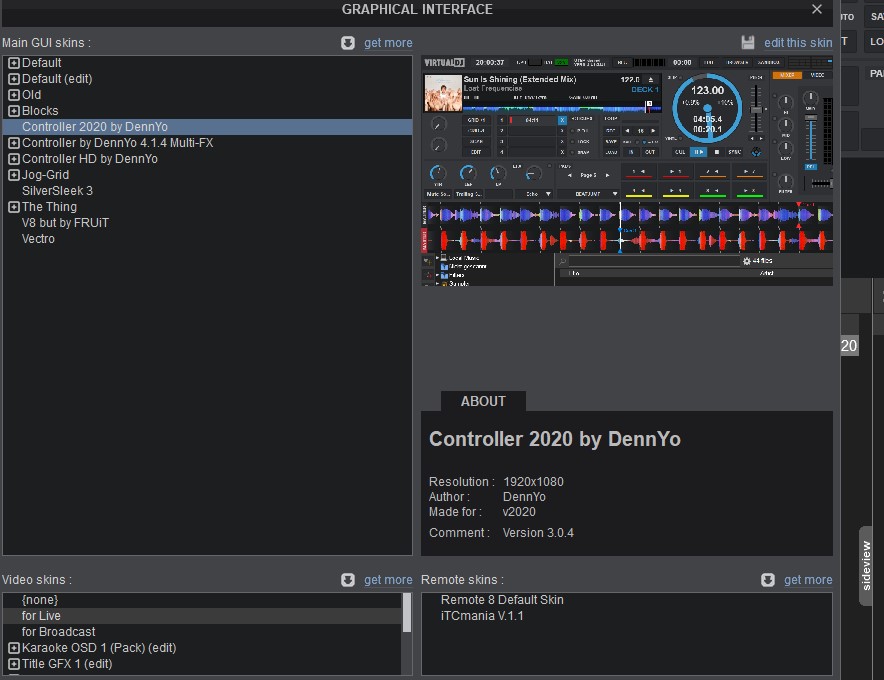The image size is (884, 680).
Task: Switch to the ABOUT tab
Action: point(483,401)
